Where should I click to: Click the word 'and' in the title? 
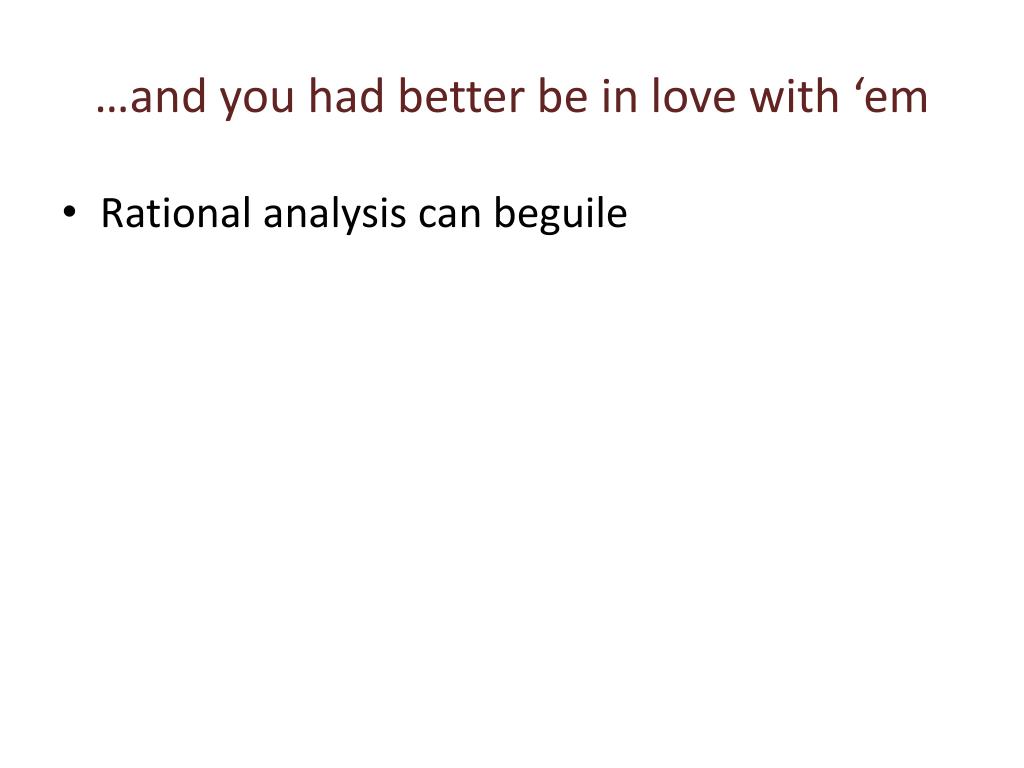coord(168,97)
